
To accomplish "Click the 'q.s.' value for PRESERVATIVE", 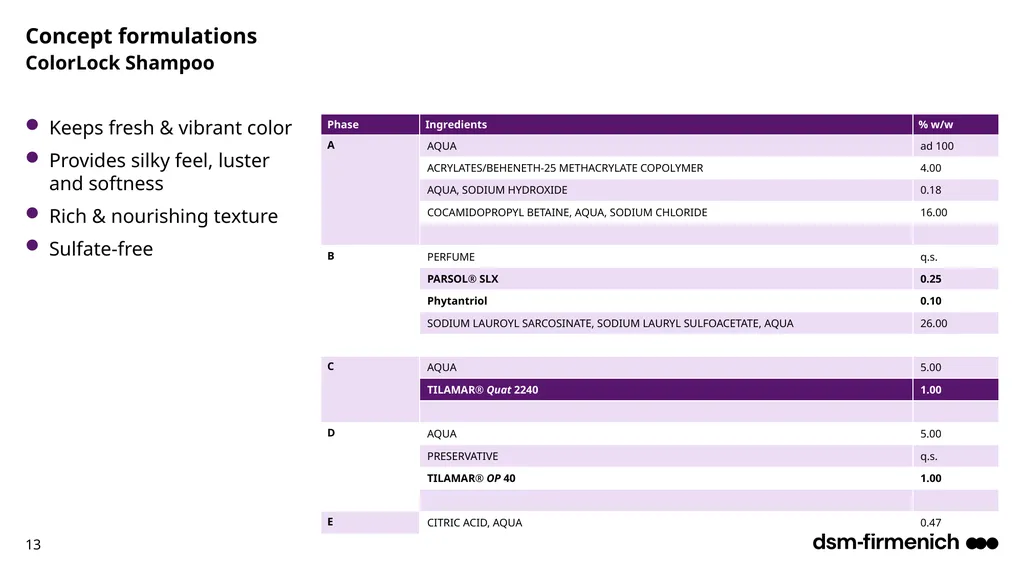I will pyautogui.click(x=929, y=457).
